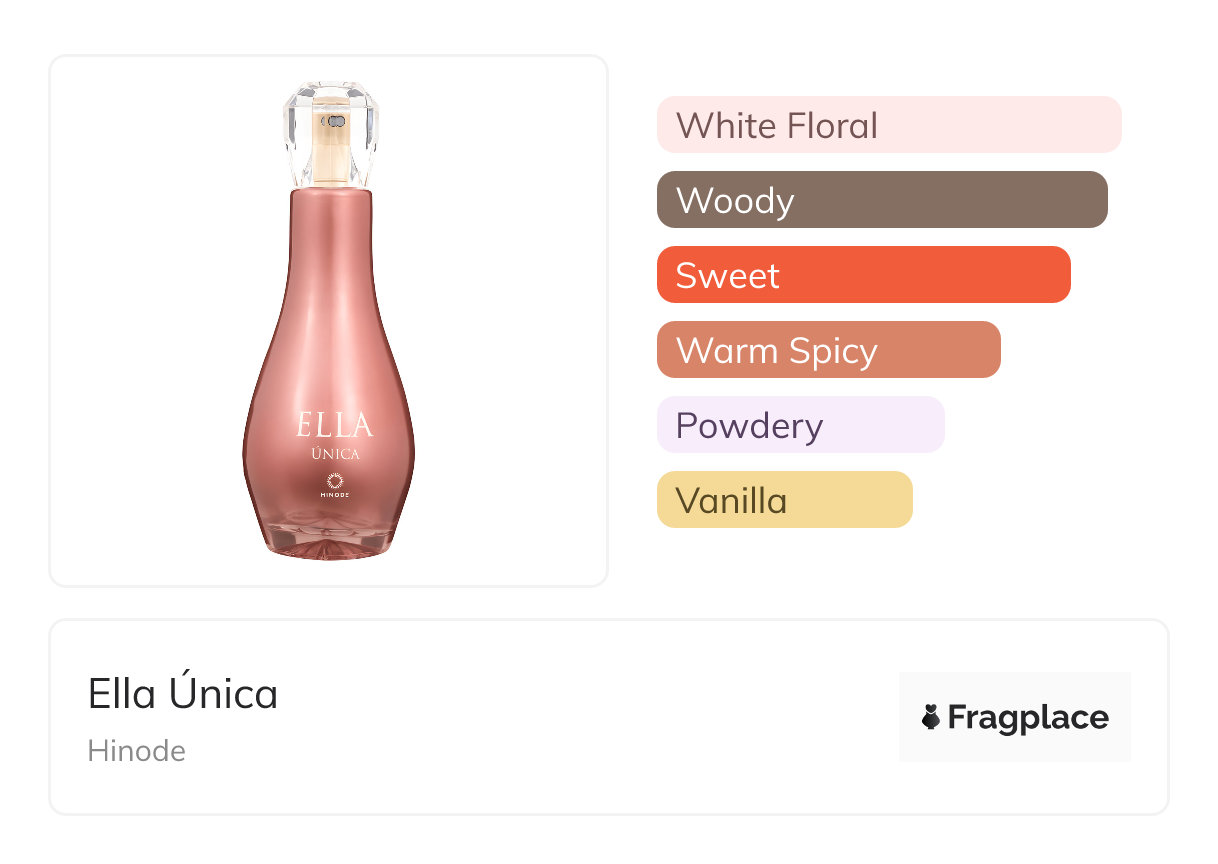Click the Hinode sunburst emblem on the bottle
This screenshot has width=1218, height=864.
(x=335, y=479)
